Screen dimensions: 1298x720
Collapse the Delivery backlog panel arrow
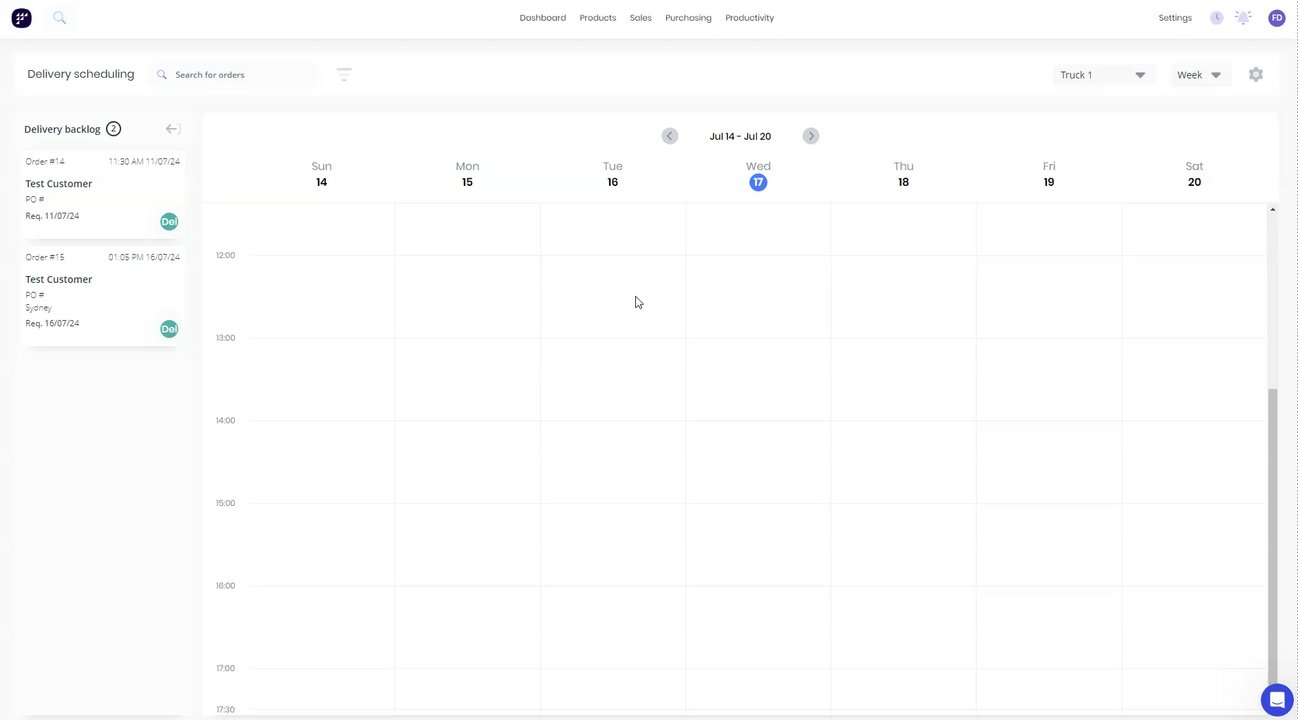click(173, 129)
